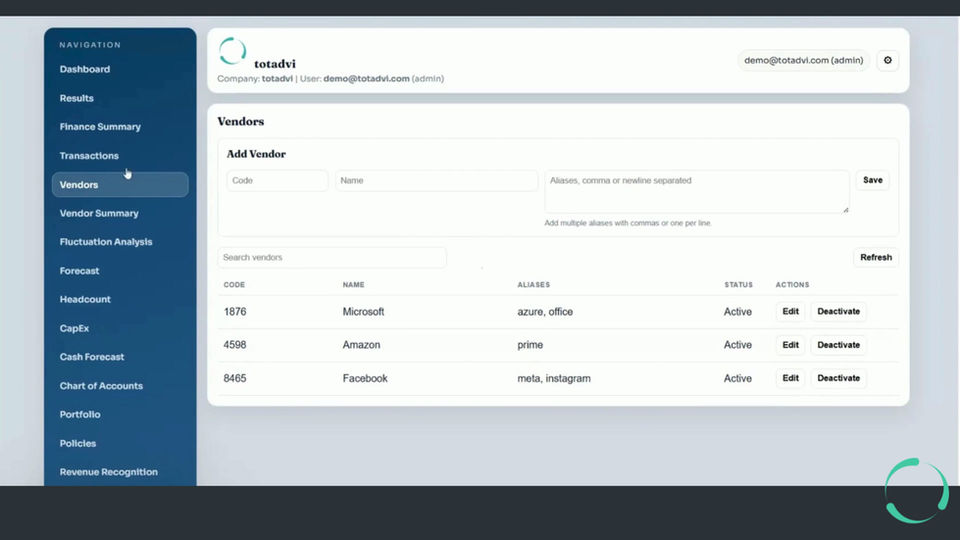Deactivate the Amazon vendor

838,345
